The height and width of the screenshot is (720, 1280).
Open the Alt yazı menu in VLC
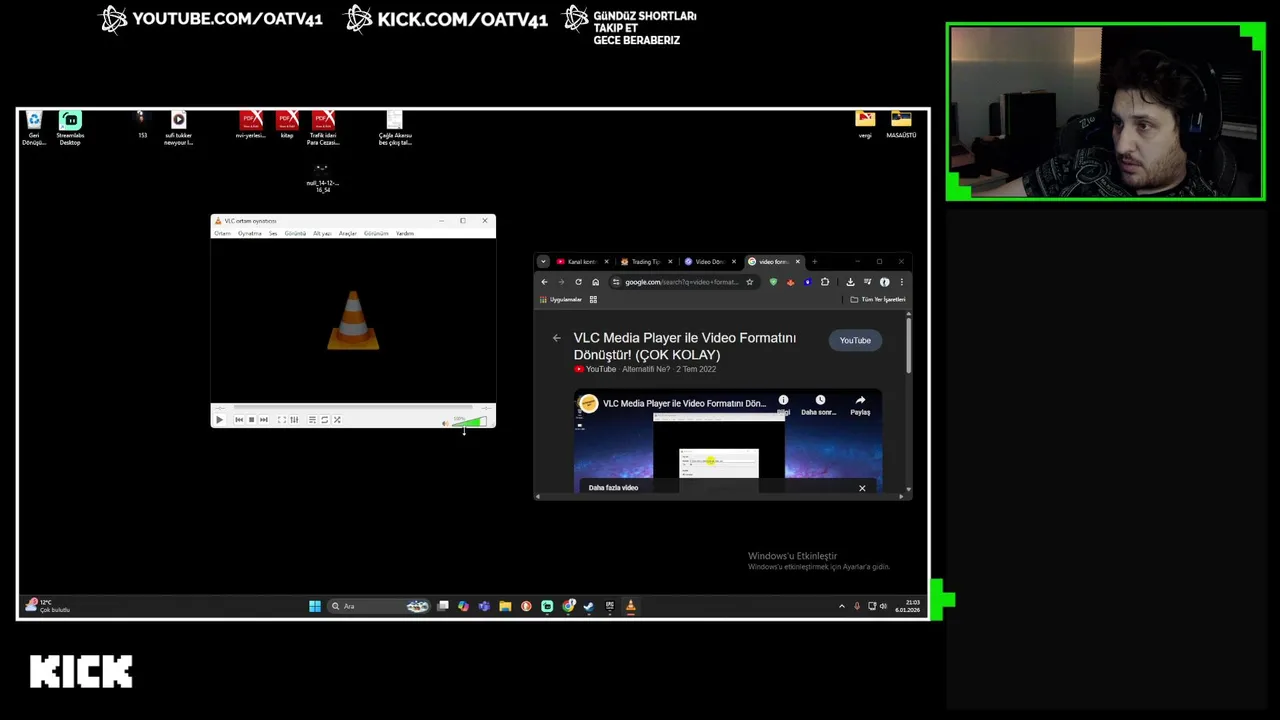(322, 233)
